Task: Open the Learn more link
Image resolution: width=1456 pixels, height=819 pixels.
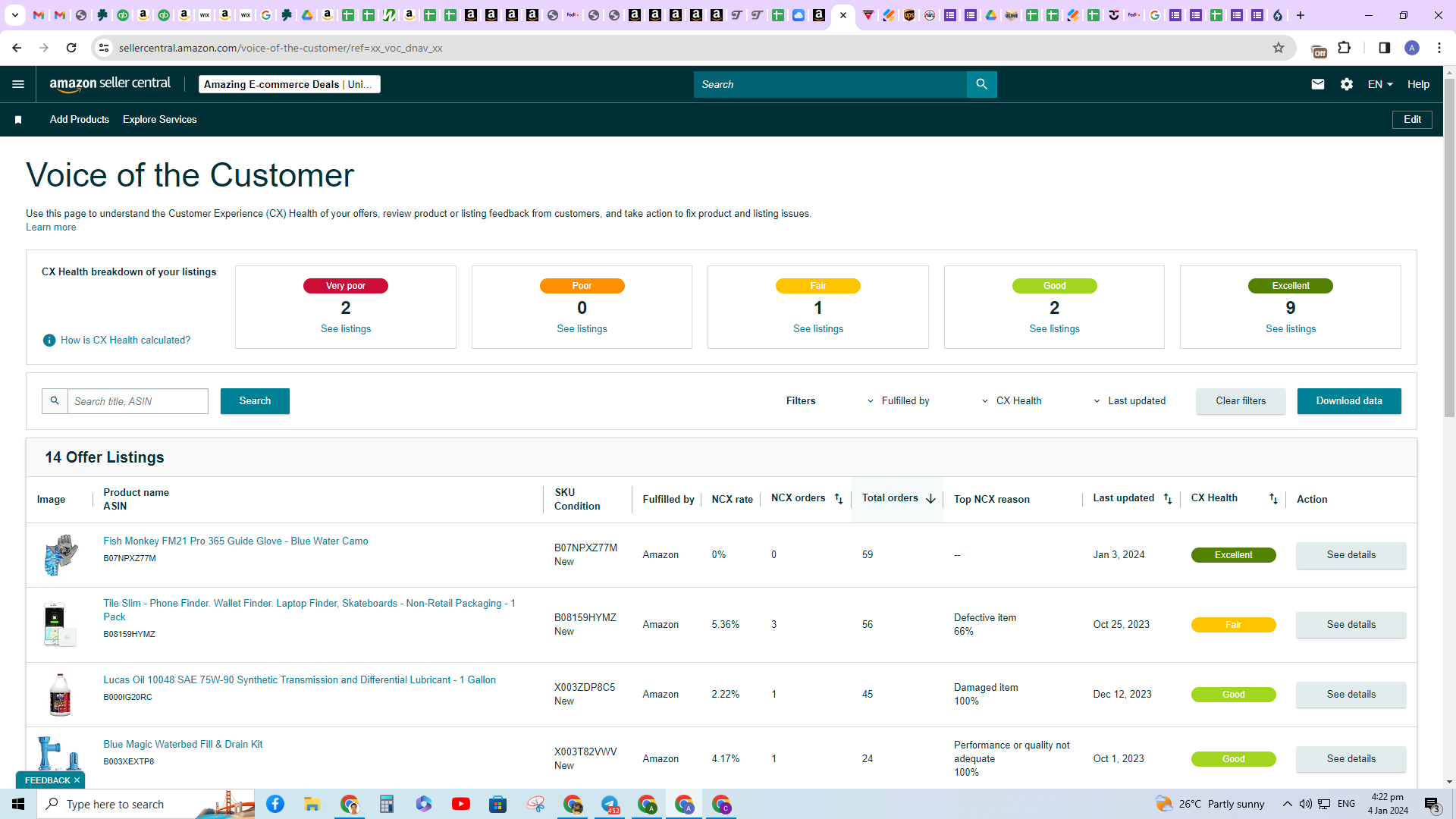Action: point(51,227)
